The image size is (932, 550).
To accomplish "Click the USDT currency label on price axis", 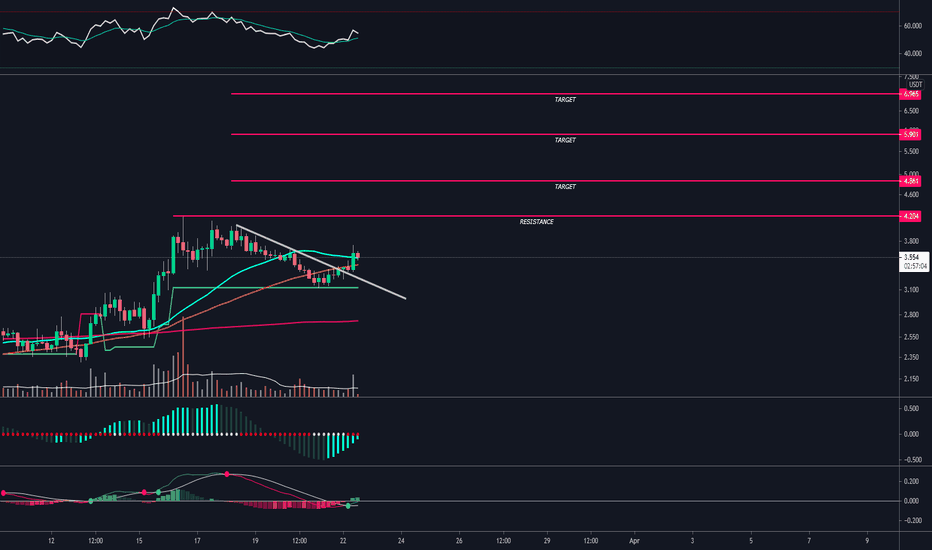I will coord(915,85).
